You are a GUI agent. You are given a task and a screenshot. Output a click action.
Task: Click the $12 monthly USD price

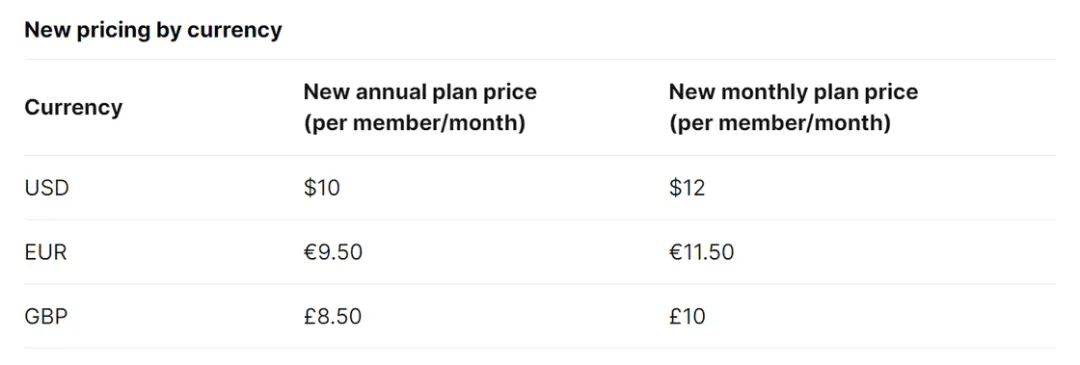687,188
